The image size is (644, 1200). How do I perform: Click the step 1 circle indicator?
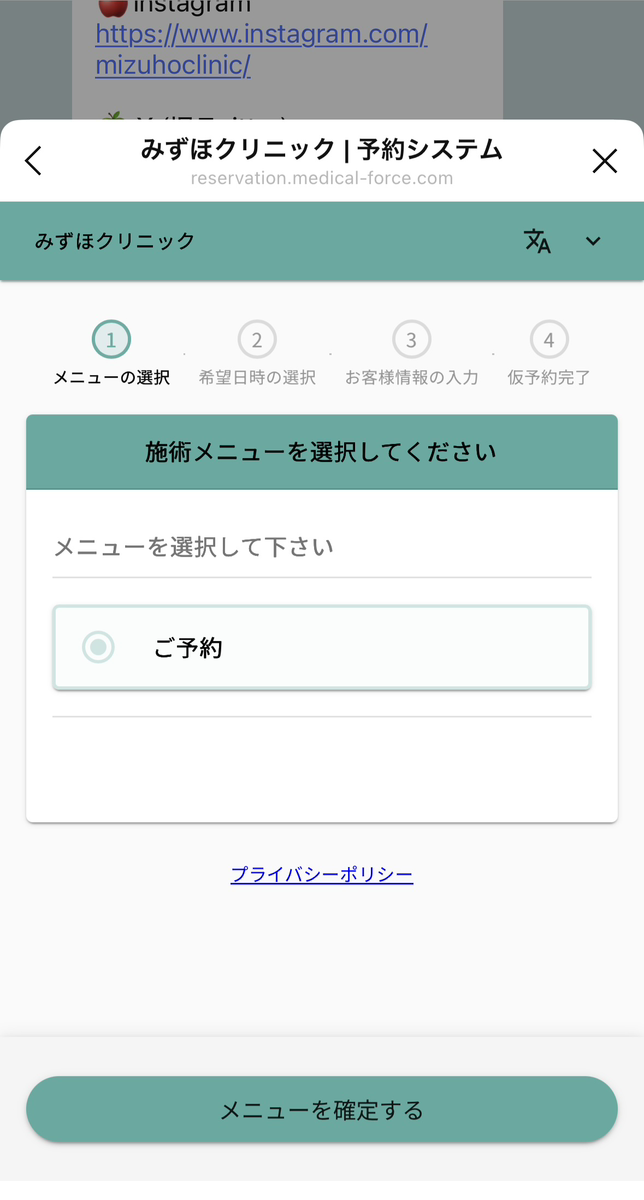pyautogui.click(x=111, y=340)
